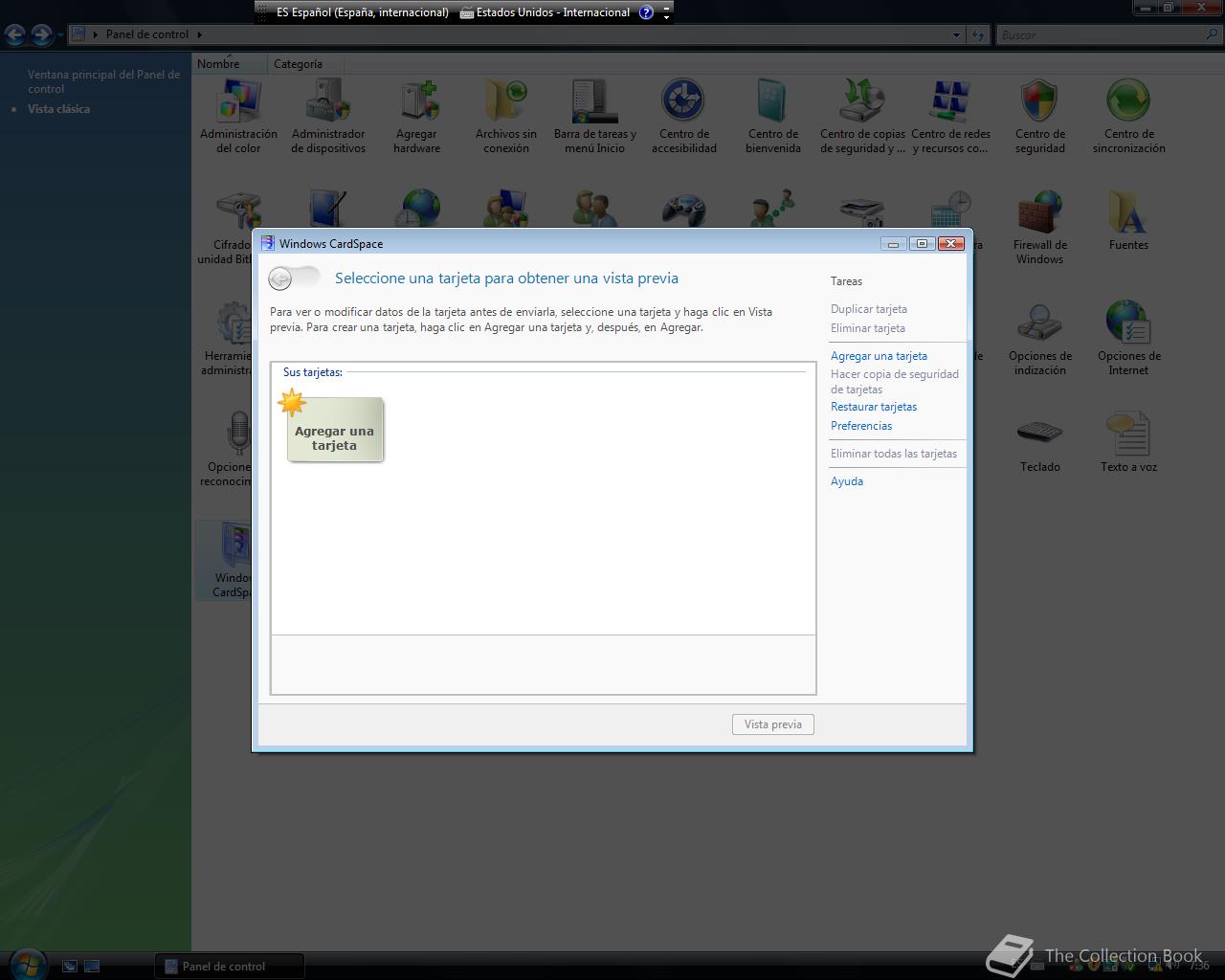Viewport: 1225px width, 980px height.
Task: Click CardSpace back arrow button
Action: pos(280,278)
